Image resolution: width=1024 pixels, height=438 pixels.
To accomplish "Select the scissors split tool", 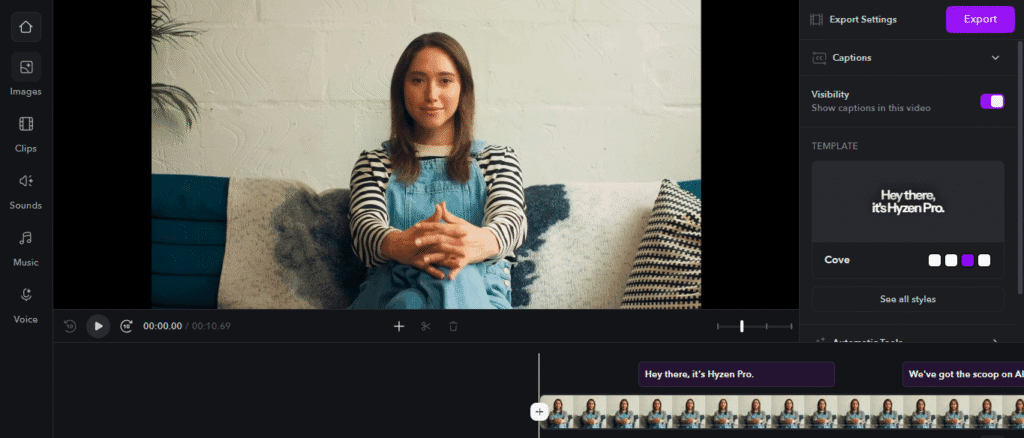I will (x=426, y=326).
